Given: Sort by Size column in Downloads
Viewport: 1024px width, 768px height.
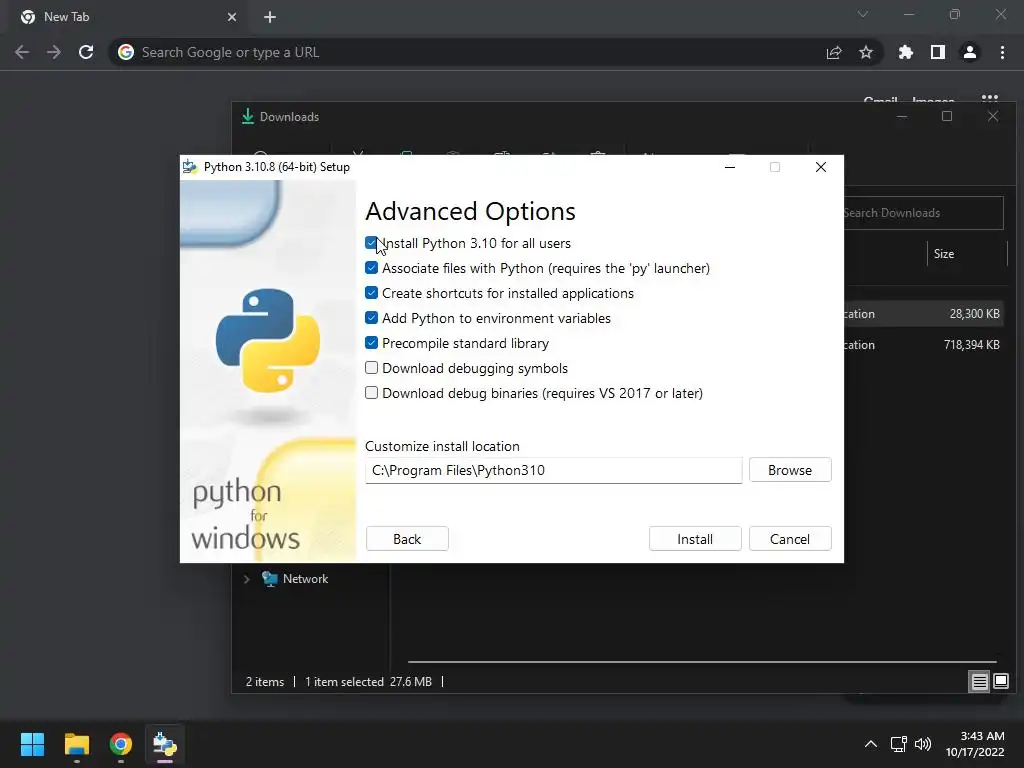Looking at the screenshot, I should (943, 253).
